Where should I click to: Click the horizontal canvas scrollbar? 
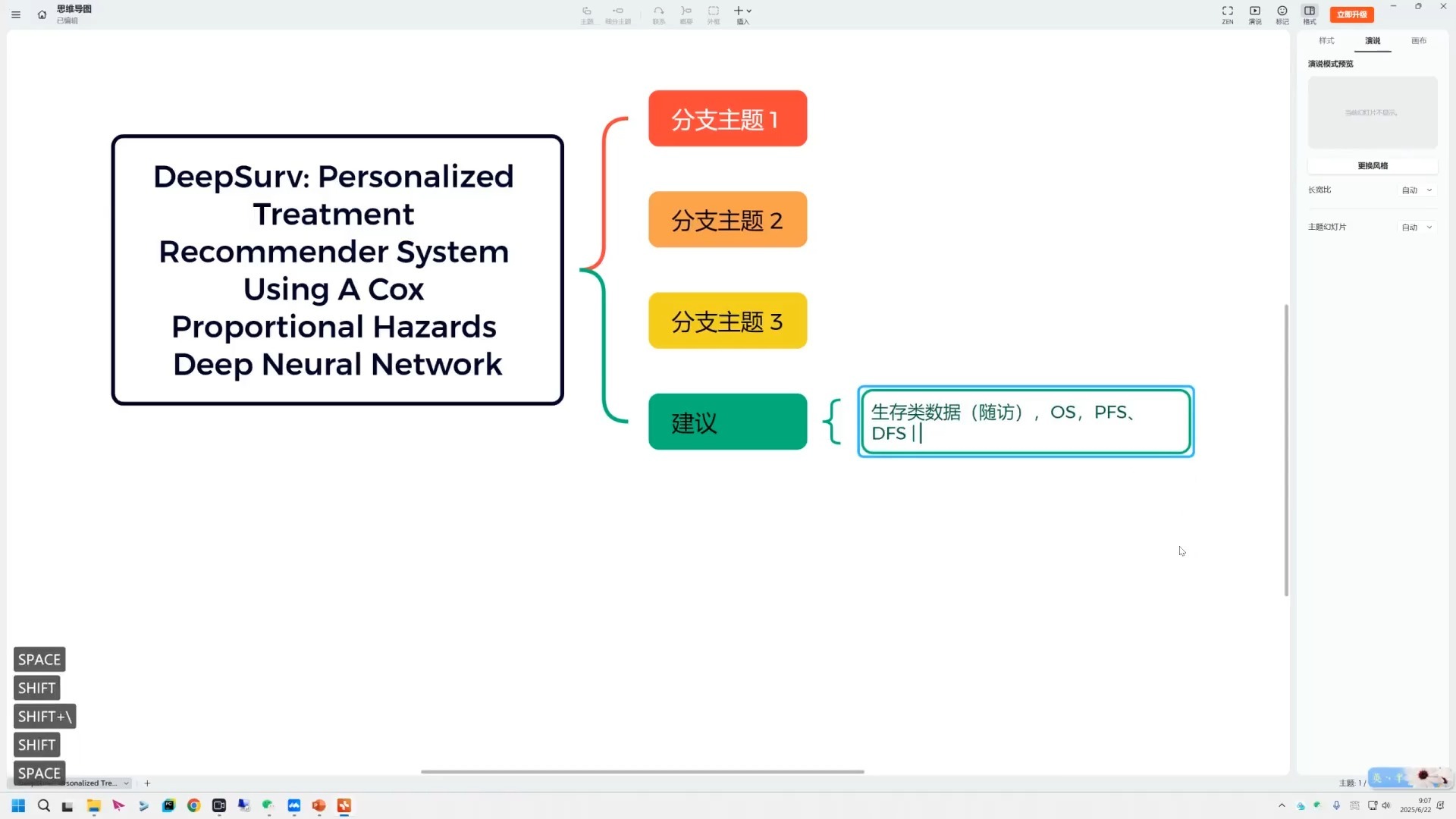click(x=642, y=771)
